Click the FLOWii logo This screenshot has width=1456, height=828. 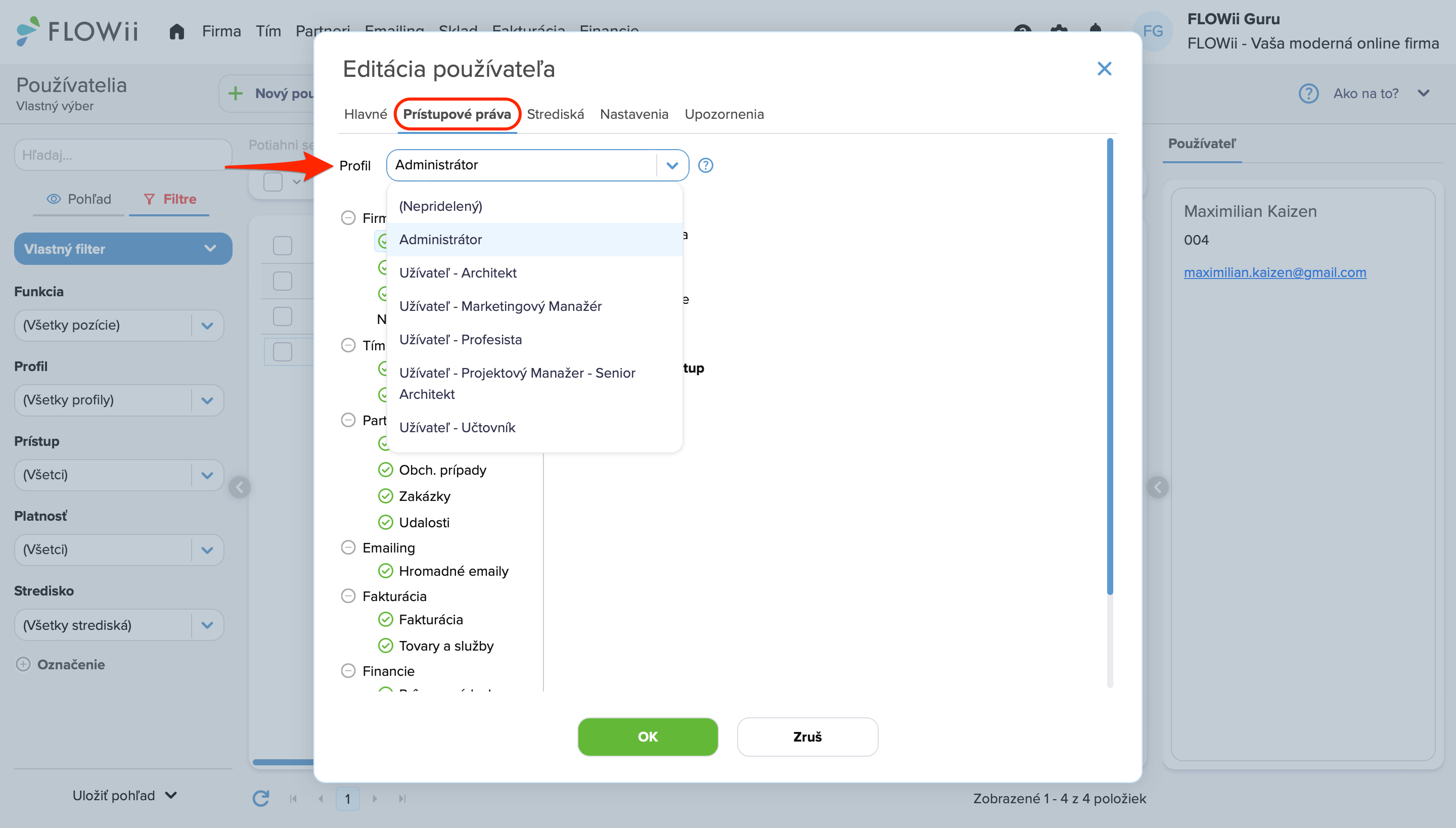(77, 31)
